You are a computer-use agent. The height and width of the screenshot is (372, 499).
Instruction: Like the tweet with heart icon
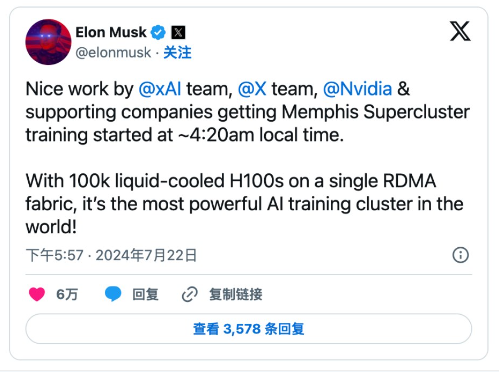click(x=37, y=294)
